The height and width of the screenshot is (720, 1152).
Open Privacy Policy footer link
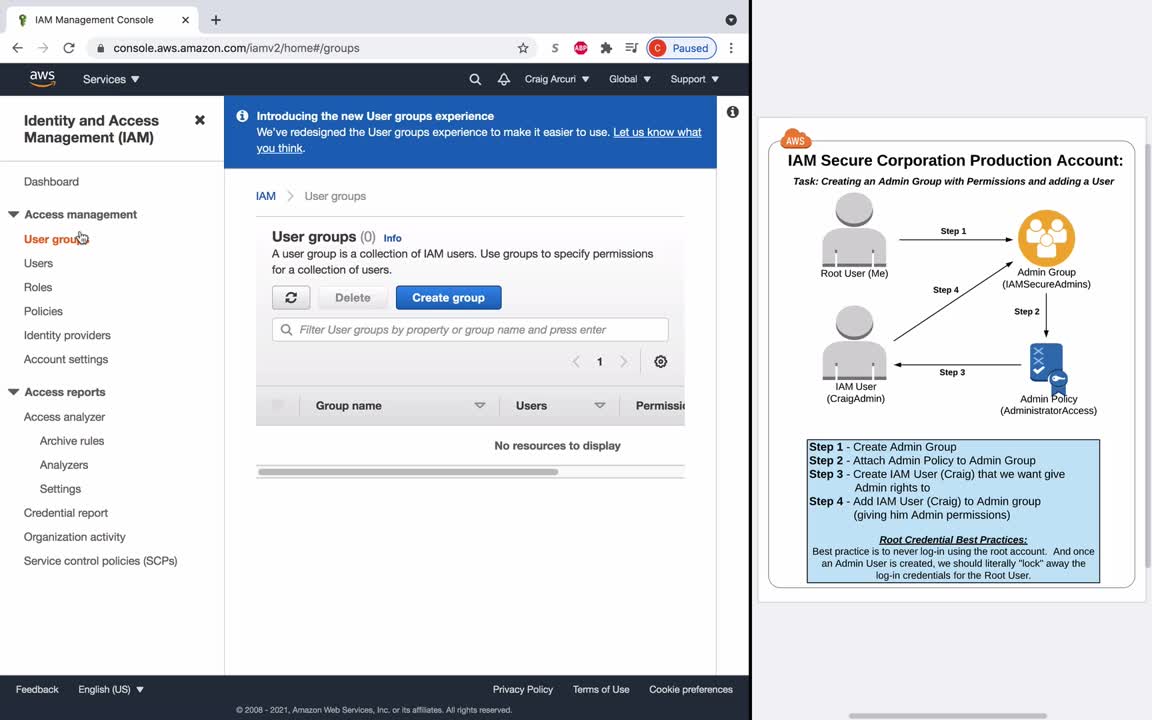pos(522,689)
